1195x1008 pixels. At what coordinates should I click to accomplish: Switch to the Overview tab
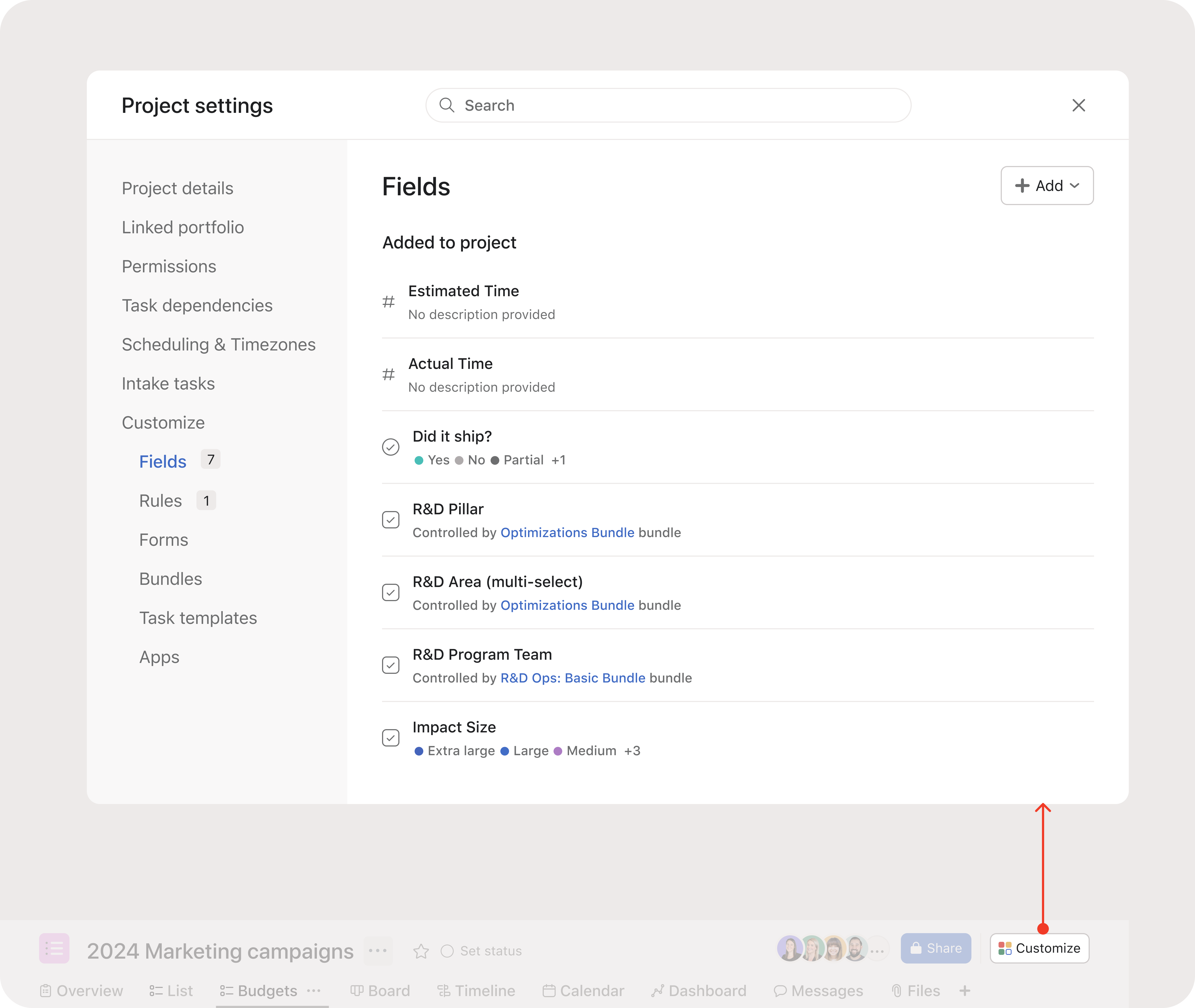coord(81,990)
